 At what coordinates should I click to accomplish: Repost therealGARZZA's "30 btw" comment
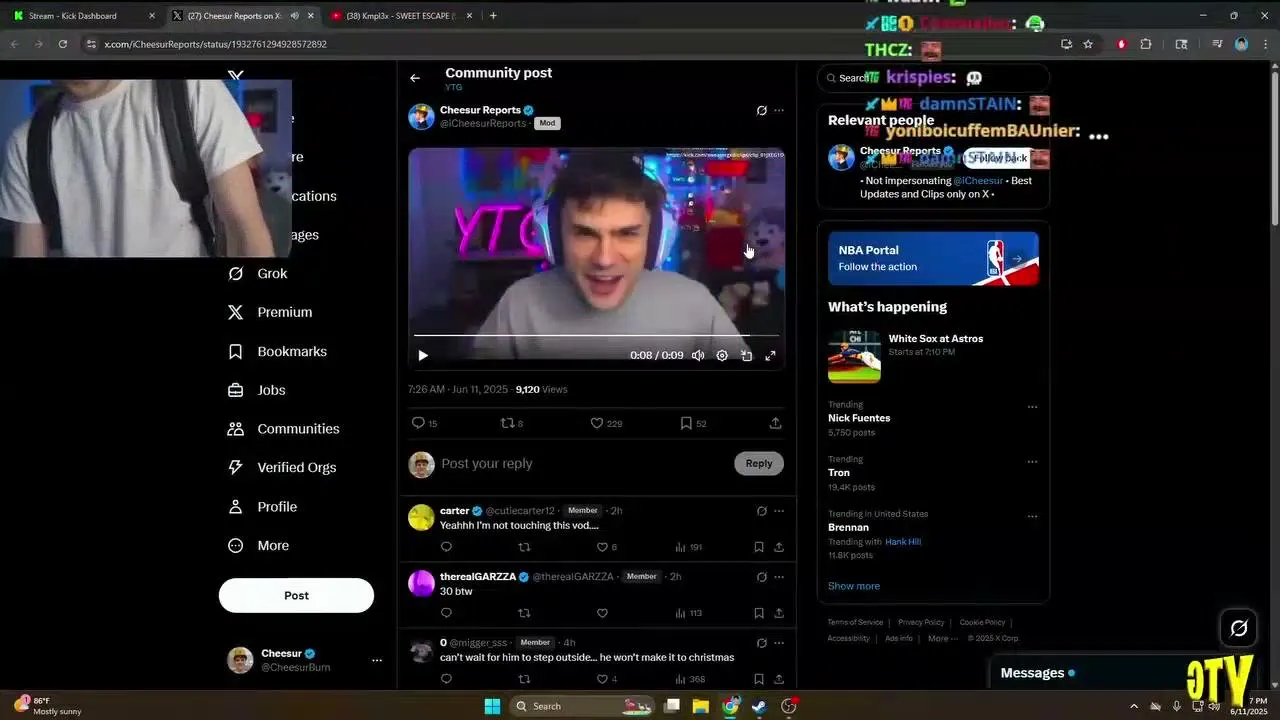point(524,613)
